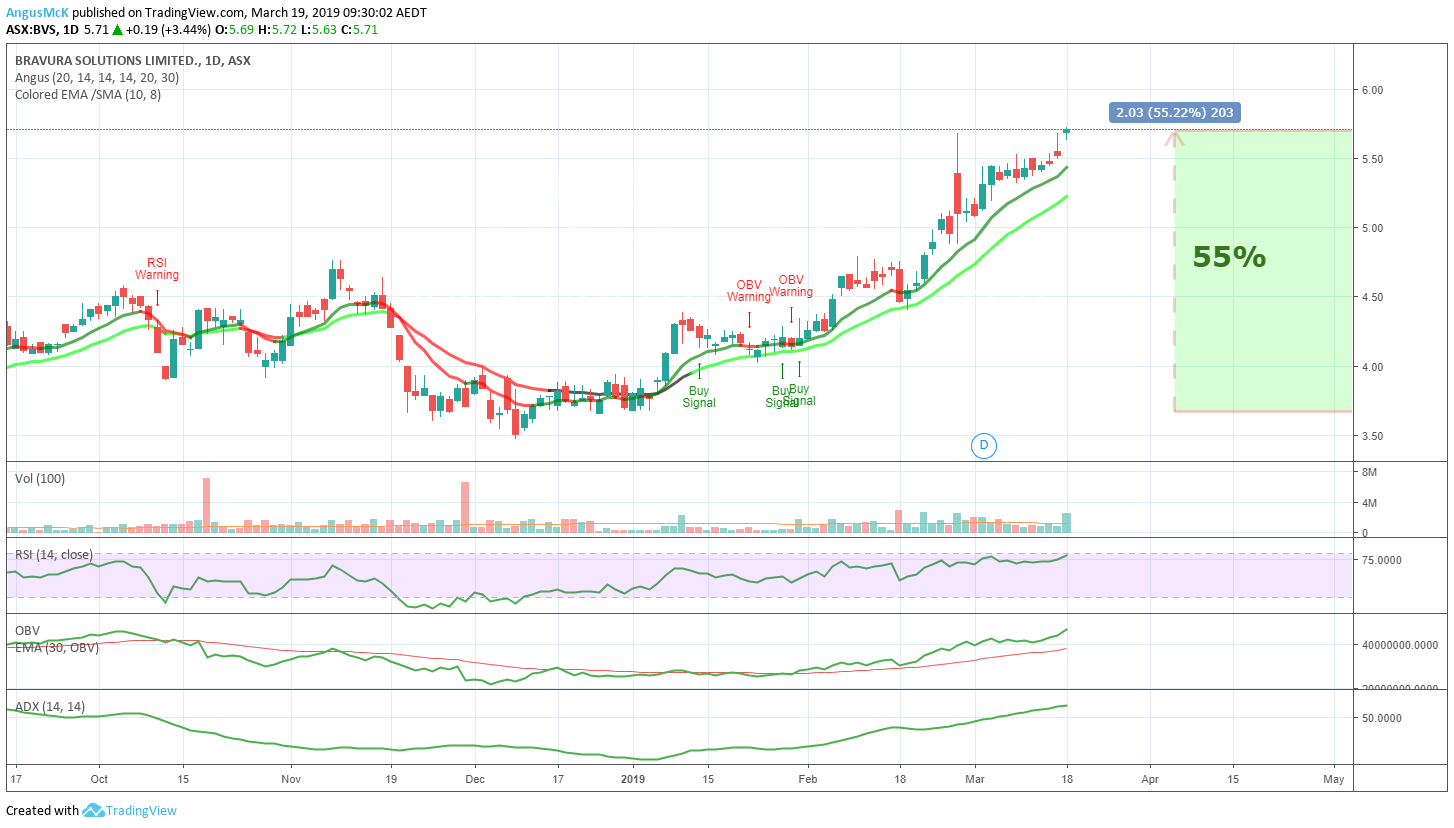Click the 4M volume axis label
Viewport: 1454px width, 828px height.
tap(1369, 503)
